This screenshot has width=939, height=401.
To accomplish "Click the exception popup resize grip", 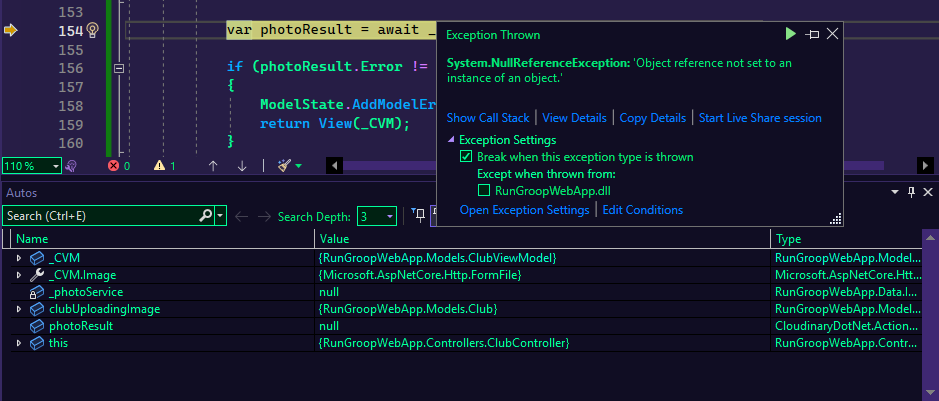I will tap(836, 219).
